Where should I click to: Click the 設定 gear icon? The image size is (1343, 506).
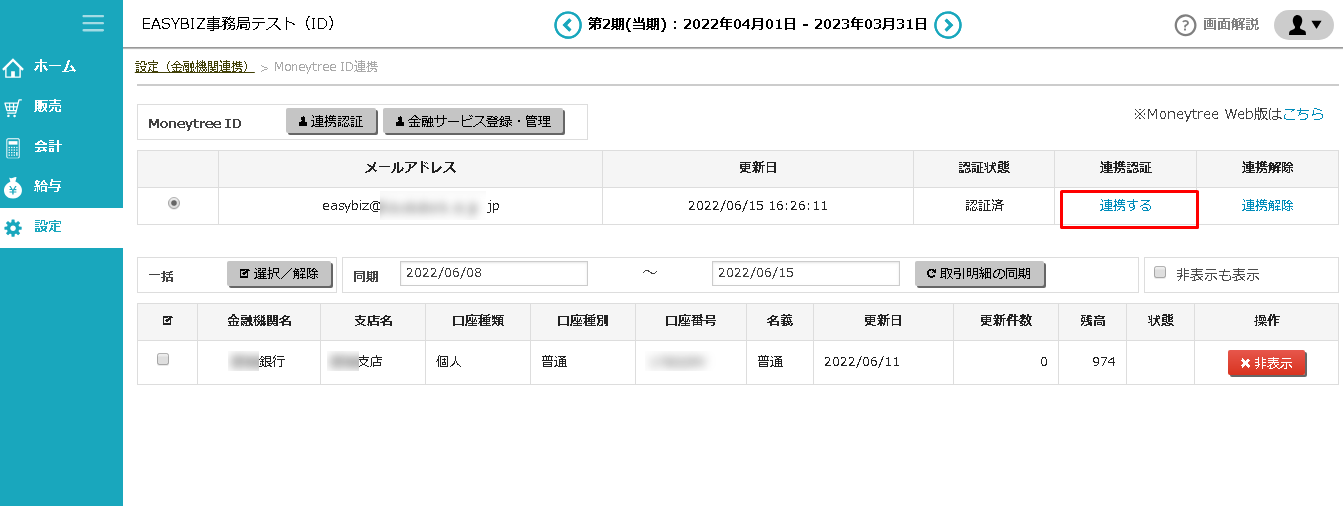click(14, 227)
